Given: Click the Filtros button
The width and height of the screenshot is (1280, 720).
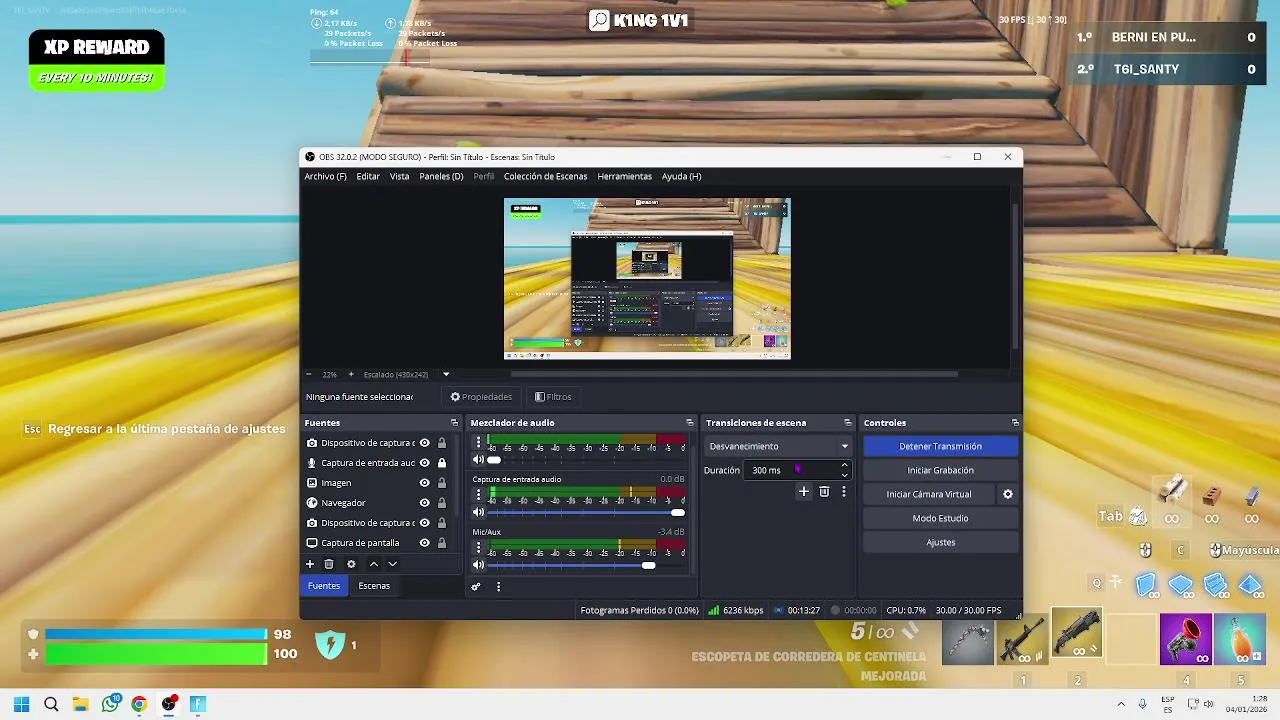Looking at the screenshot, I should 553,397.
